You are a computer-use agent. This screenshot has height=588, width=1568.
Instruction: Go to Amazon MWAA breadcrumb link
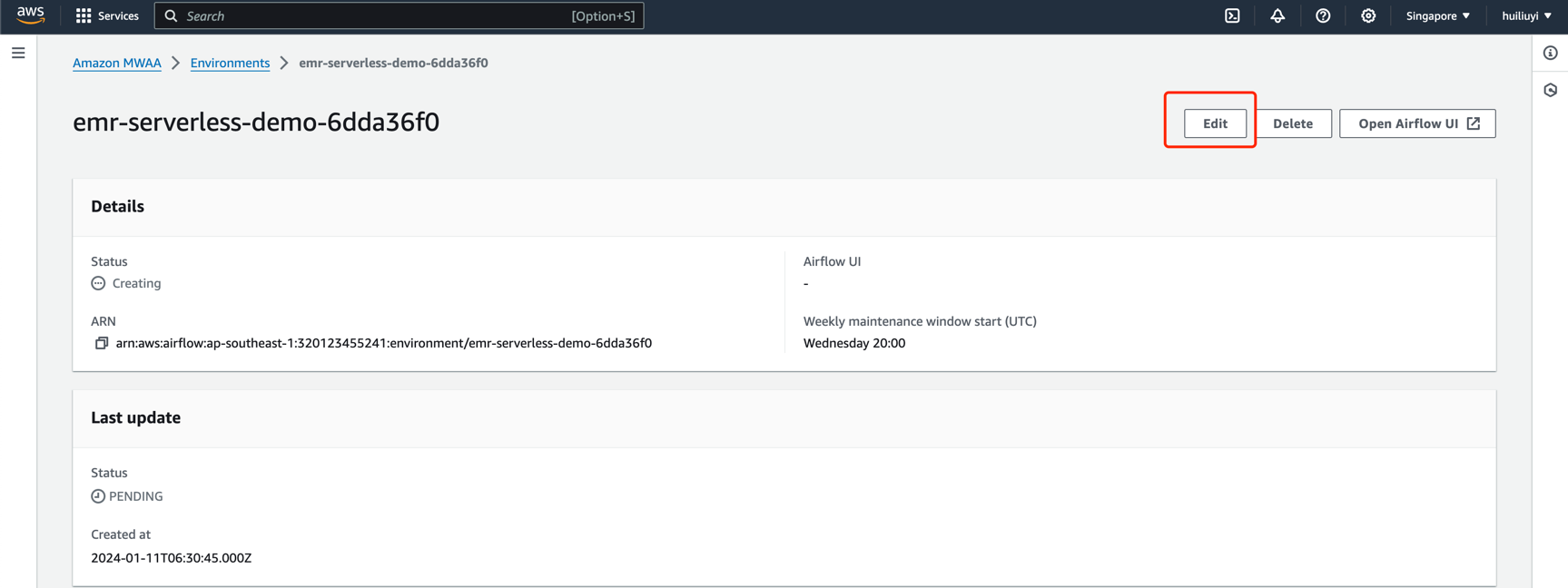[116, 63]
